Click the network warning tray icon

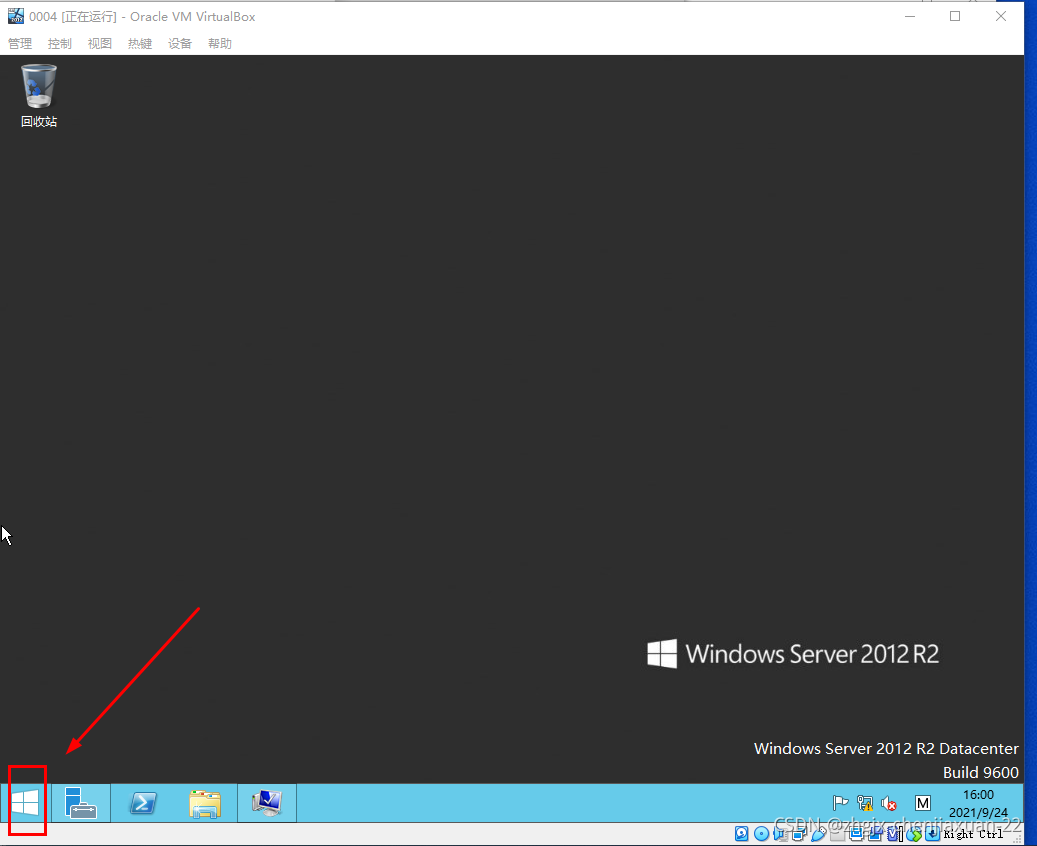click(x=864, y=803)
